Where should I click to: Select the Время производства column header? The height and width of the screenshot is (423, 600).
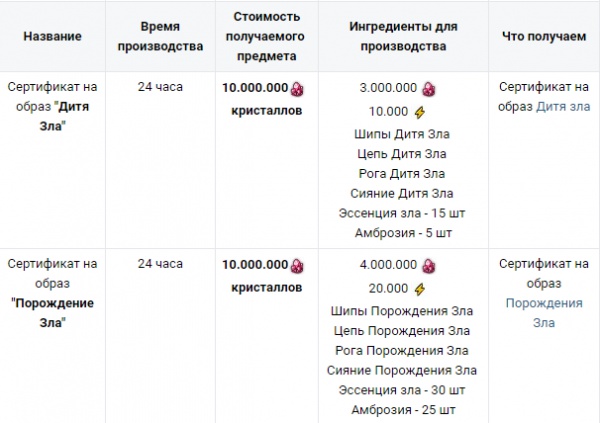coord(160,36)
